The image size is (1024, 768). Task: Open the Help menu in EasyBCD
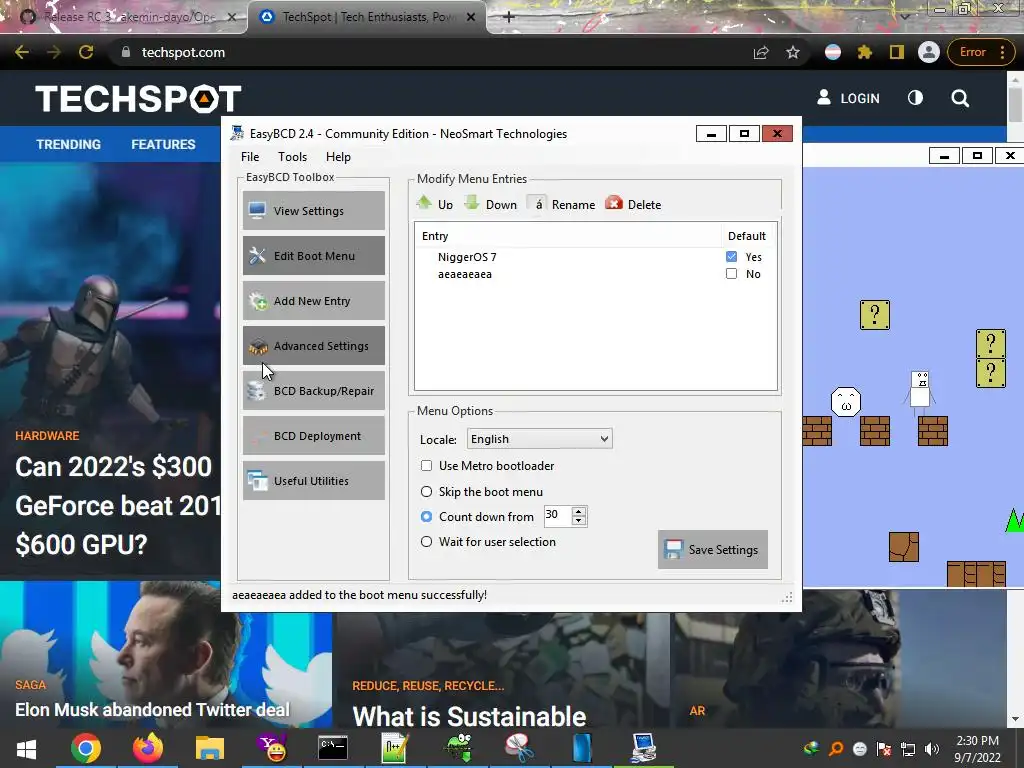[338, 157]
